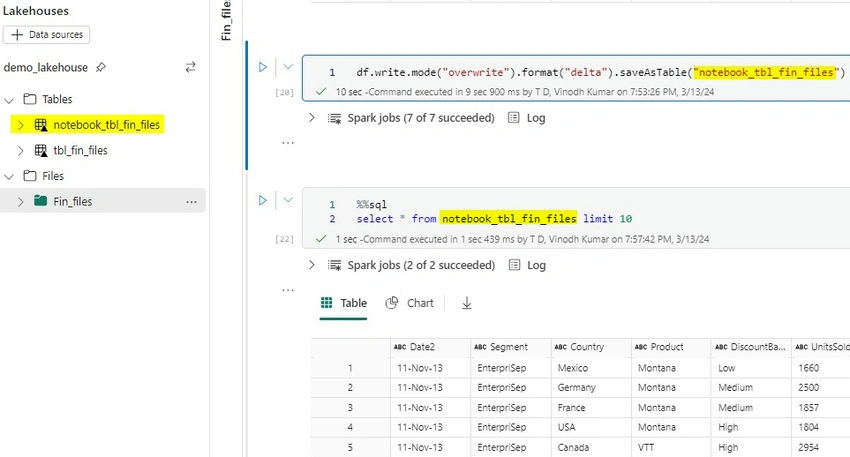Expand Spark jobs (2 of 2 succeeded)
The height and width of the screenshot is (457, 850).
pyautogui.click(x=312, y=265)
